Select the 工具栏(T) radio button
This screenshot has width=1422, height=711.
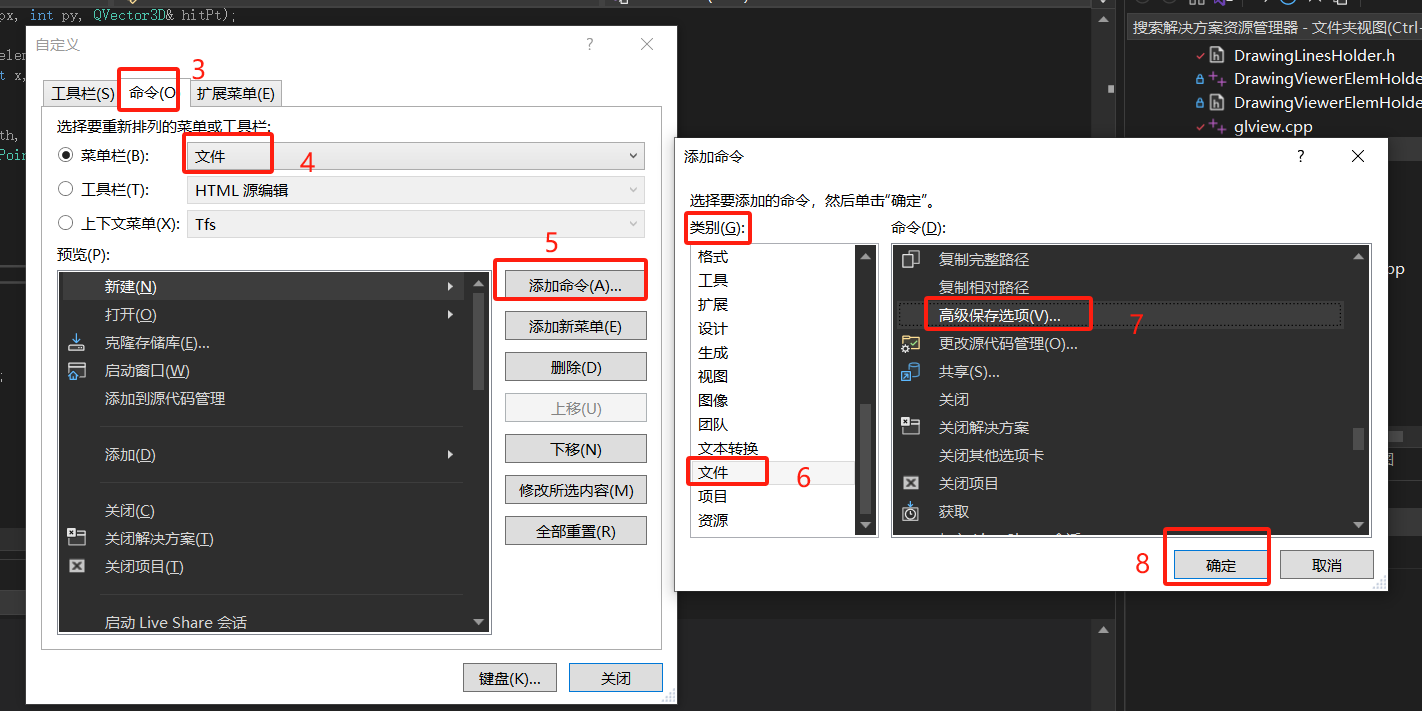(66, 189)
